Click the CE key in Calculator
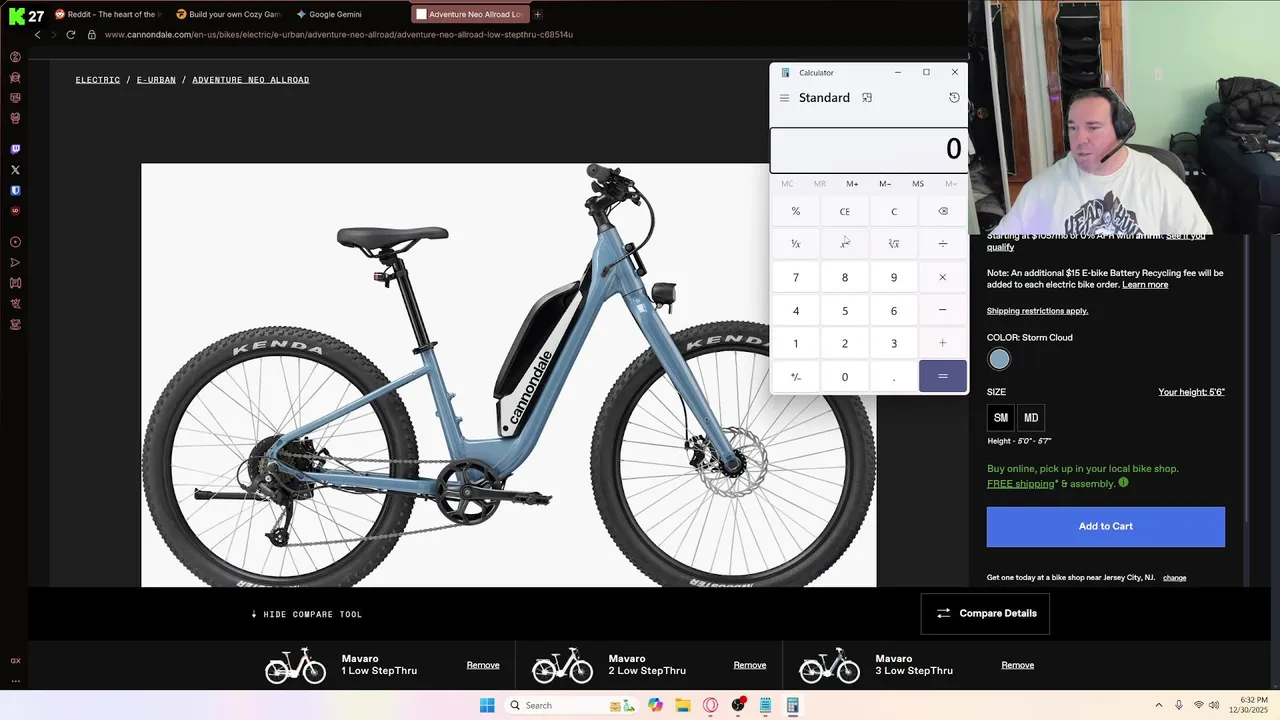Screen dimensions: 1280x720 [845, 211]
